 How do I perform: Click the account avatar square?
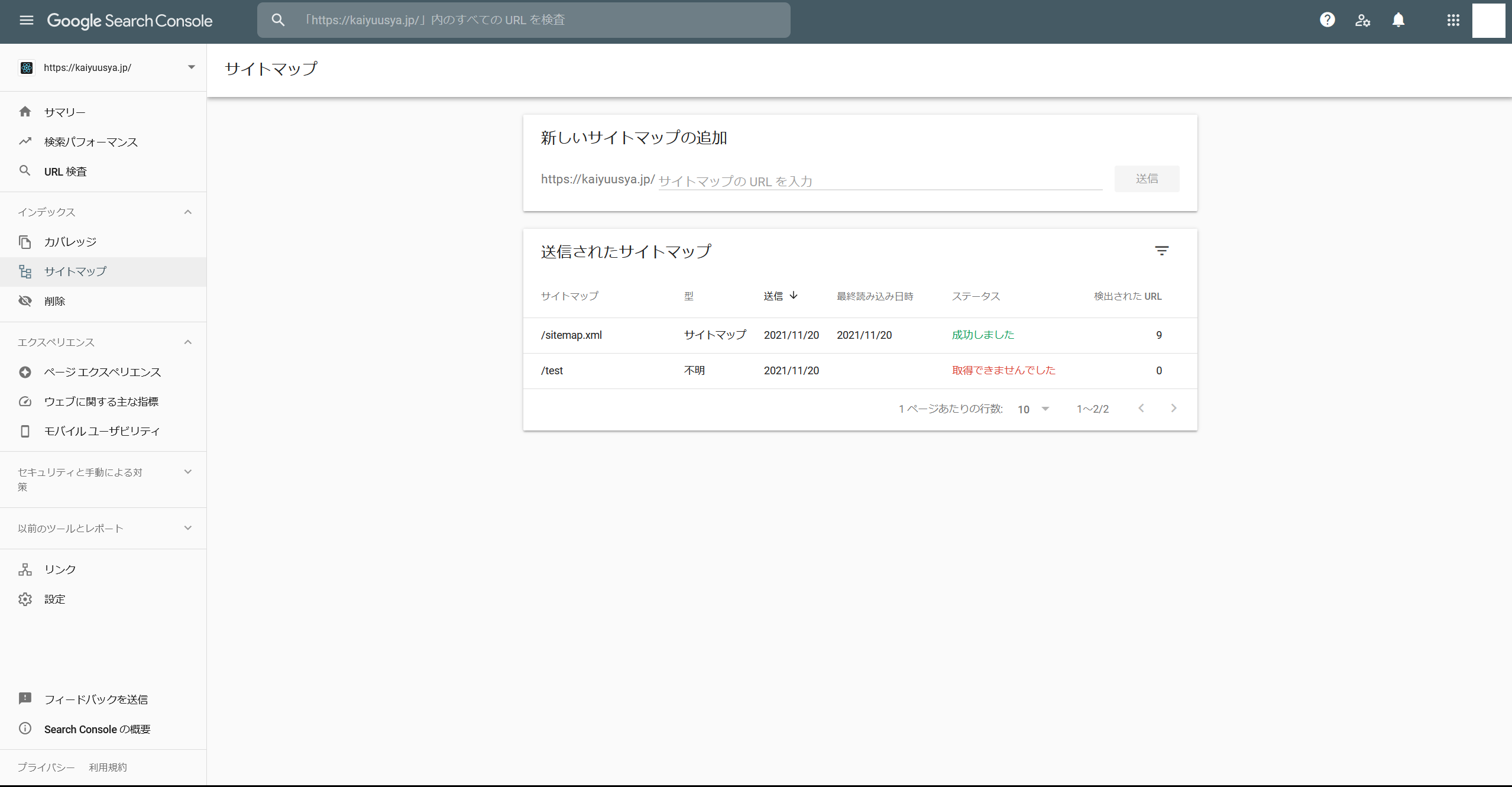click(1488, 20)
